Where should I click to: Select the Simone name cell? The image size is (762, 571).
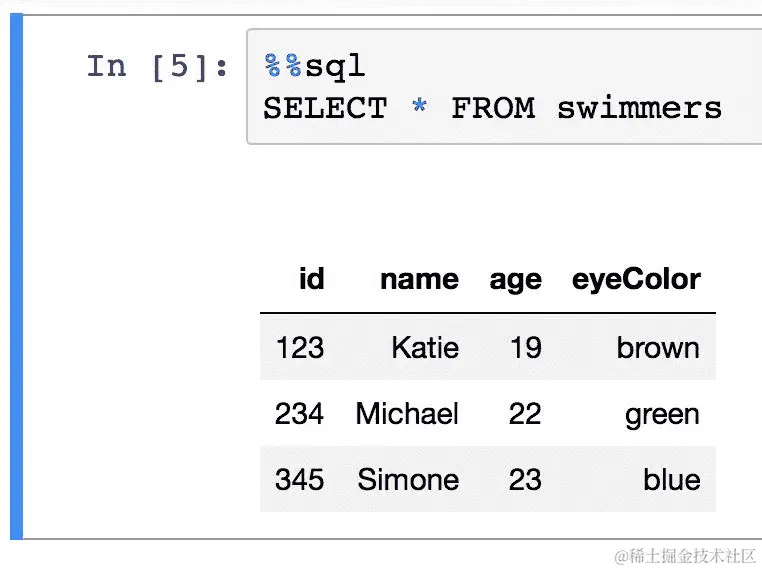[x=408, y=479]
